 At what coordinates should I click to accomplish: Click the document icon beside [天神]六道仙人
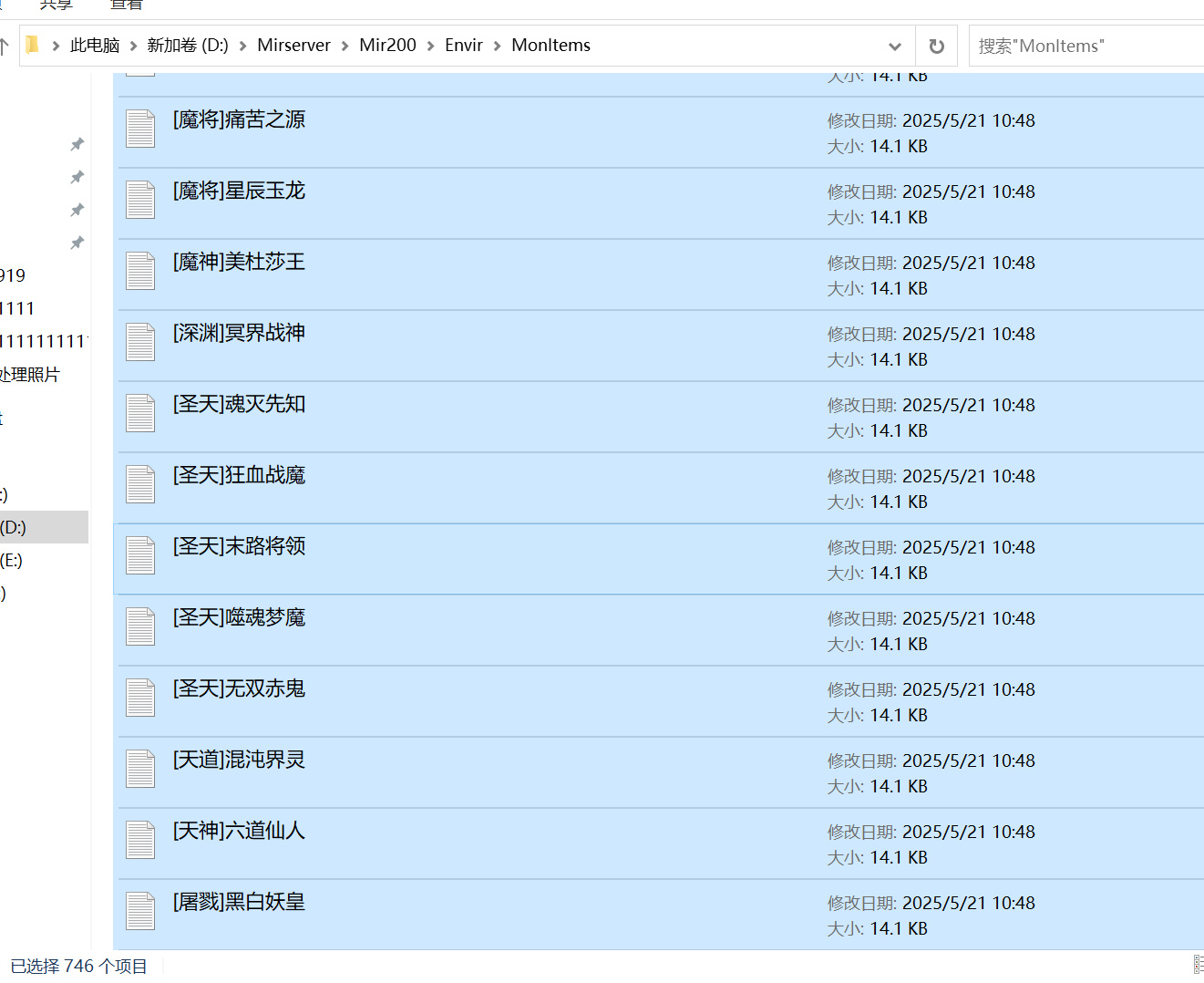pyautogui.click(x=140, y=840)
